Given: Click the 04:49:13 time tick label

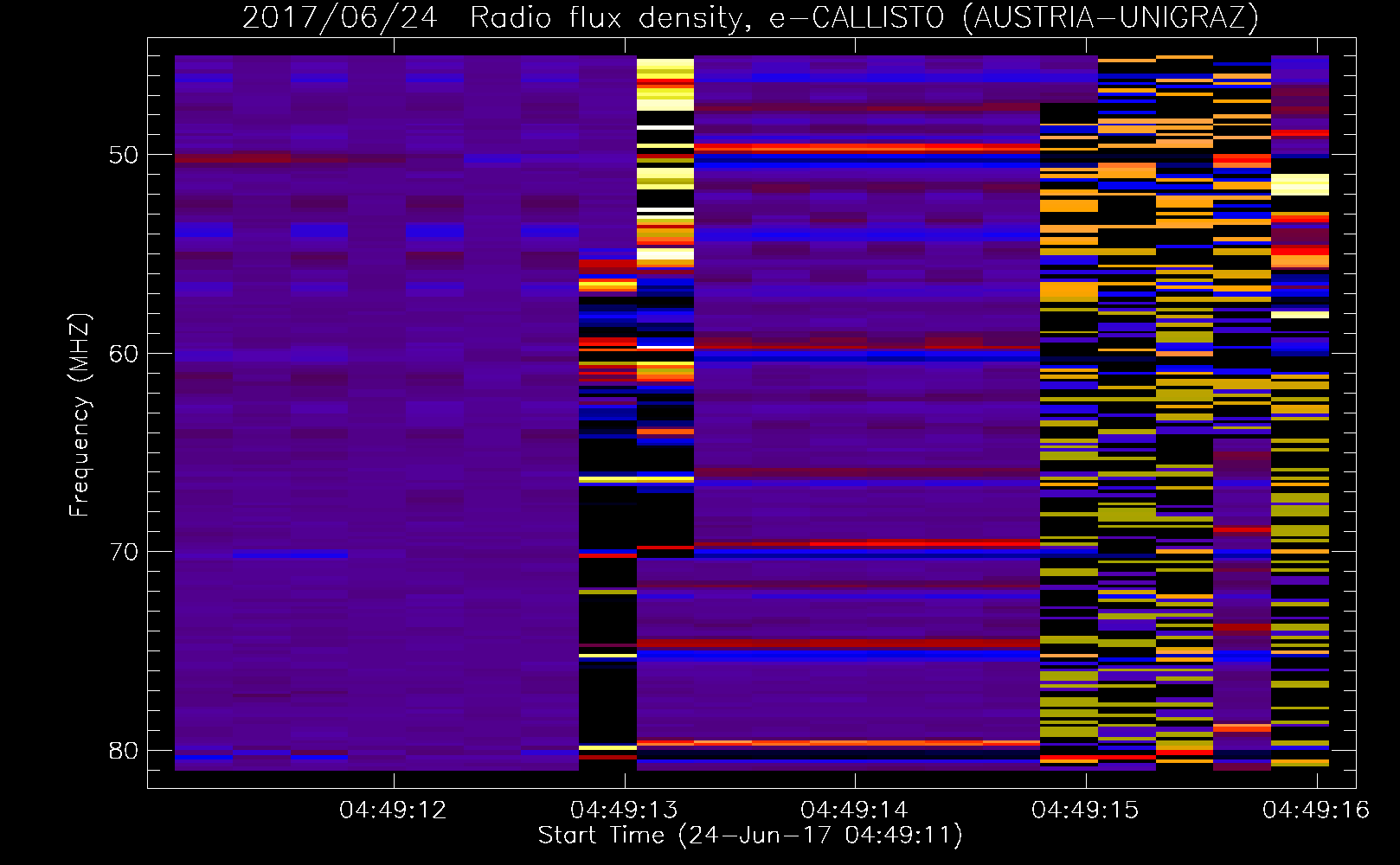Looking at the screenshot, I should point(624,810).
